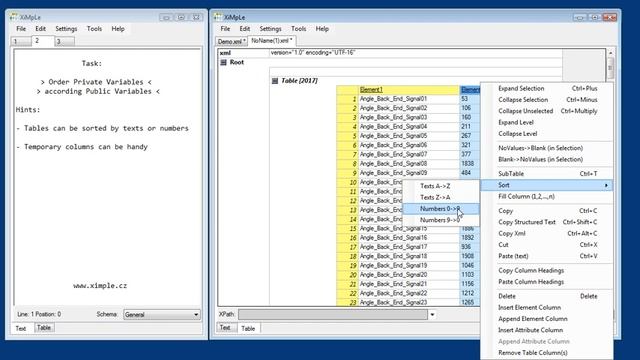Click Copy in context menu
Viewport: 640px width, 360px height.
tap(547, 211)
